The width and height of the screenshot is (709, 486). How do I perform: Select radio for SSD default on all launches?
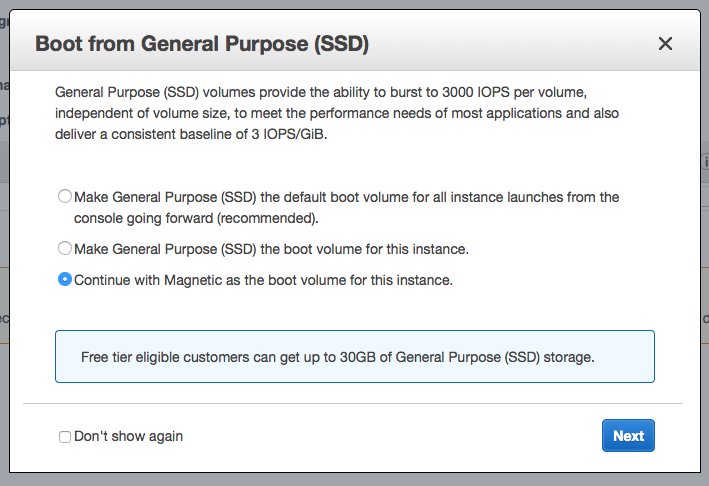coord(65,197)
